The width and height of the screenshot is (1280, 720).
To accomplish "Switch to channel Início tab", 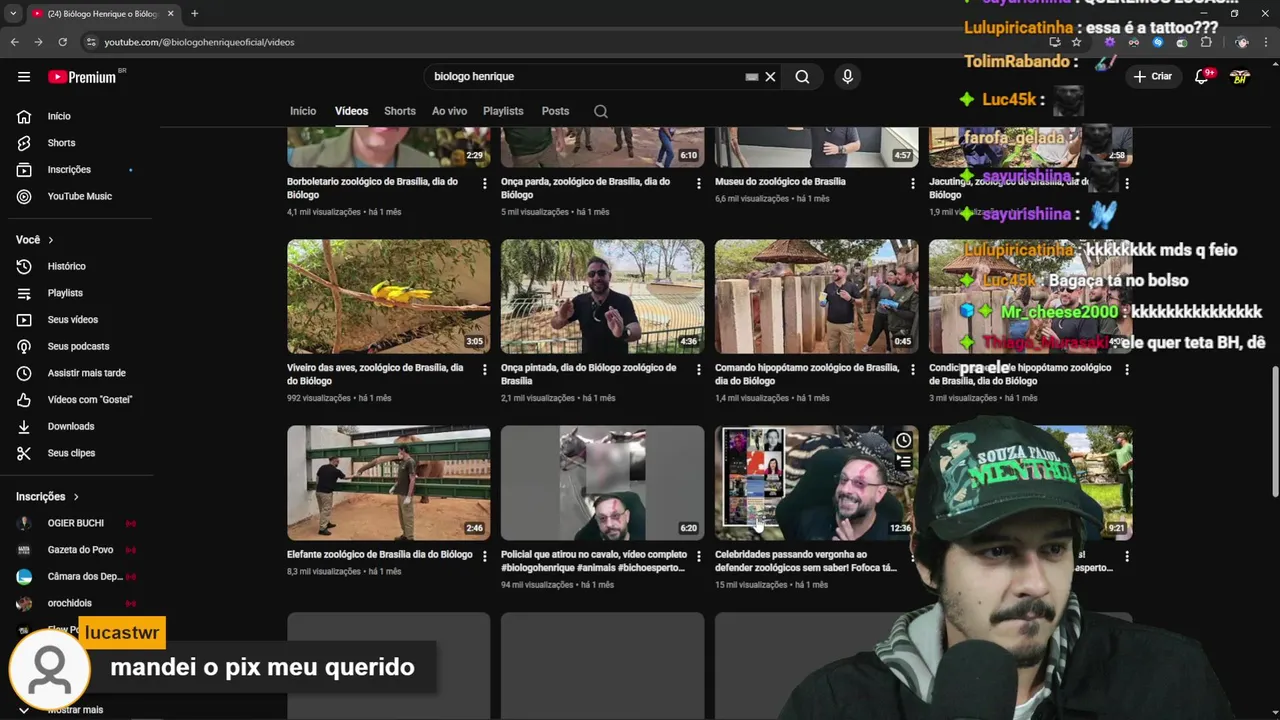I will click(x=303, y=111).
